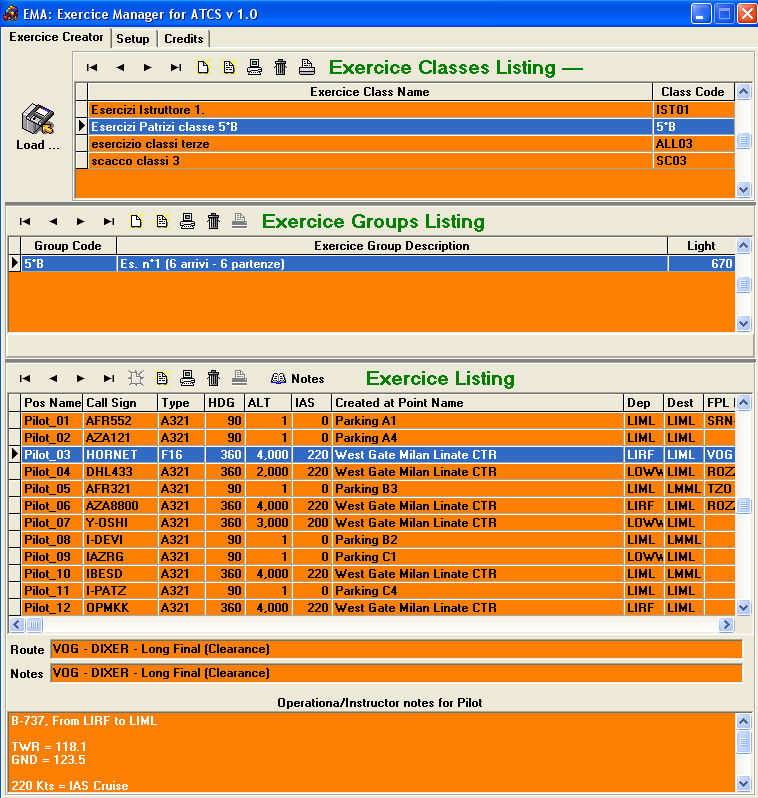Viewport: 758px width, 798px height.
Task: Select call sign Y-OSHI cell
Action: pos(120,523)
